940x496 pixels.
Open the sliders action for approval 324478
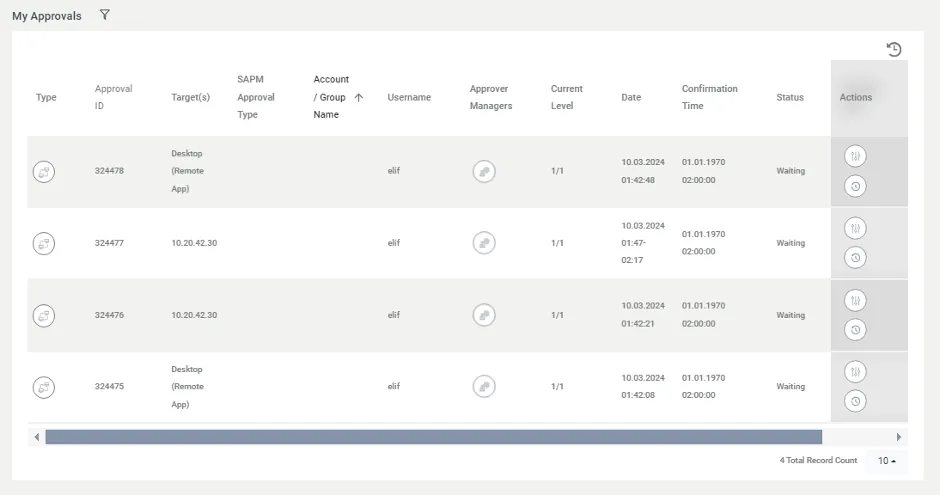(x=855, y=157)
